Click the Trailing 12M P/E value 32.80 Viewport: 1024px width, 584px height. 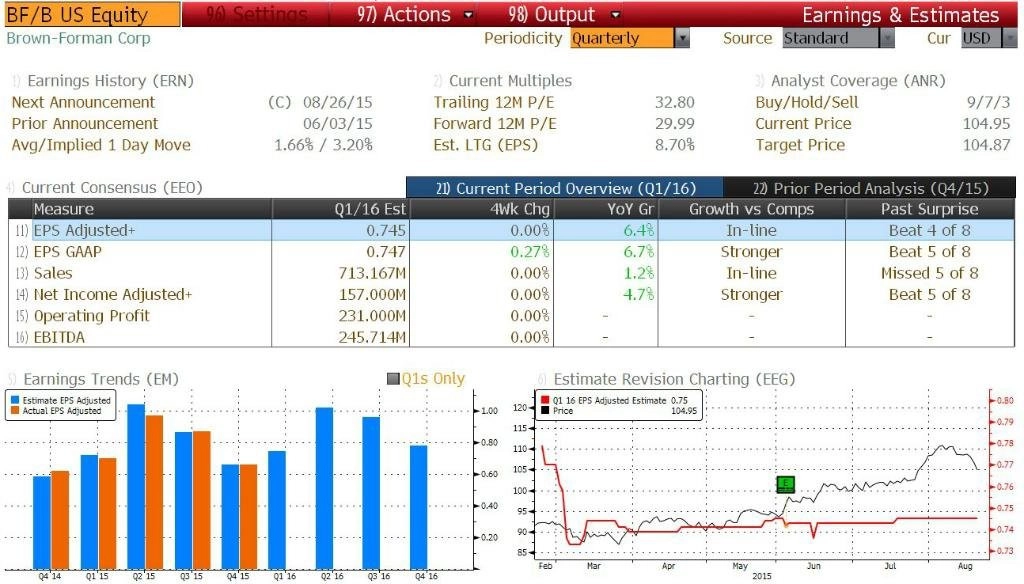(x=675, y=103)
